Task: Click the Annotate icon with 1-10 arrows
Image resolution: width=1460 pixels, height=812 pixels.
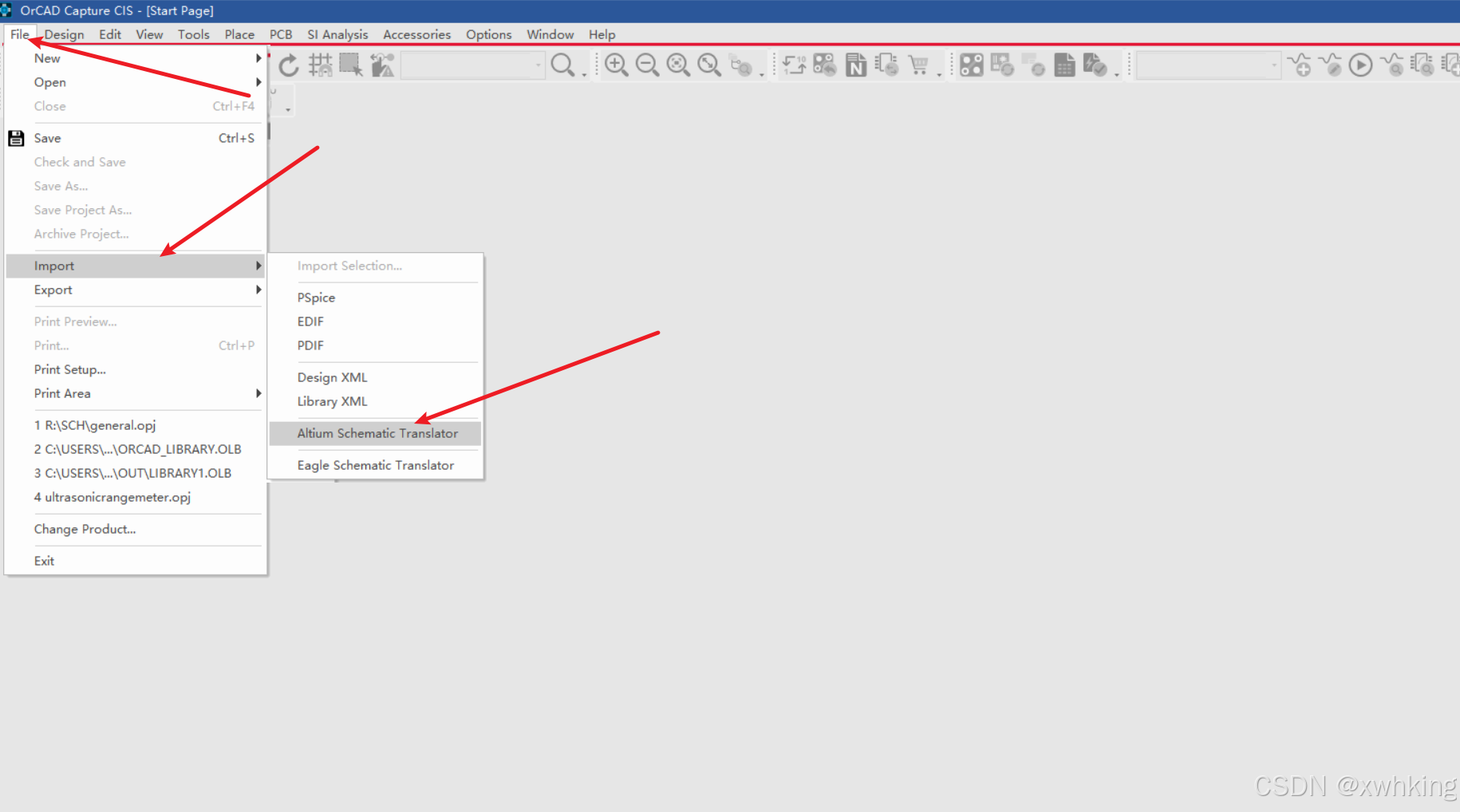Action: 794,65
